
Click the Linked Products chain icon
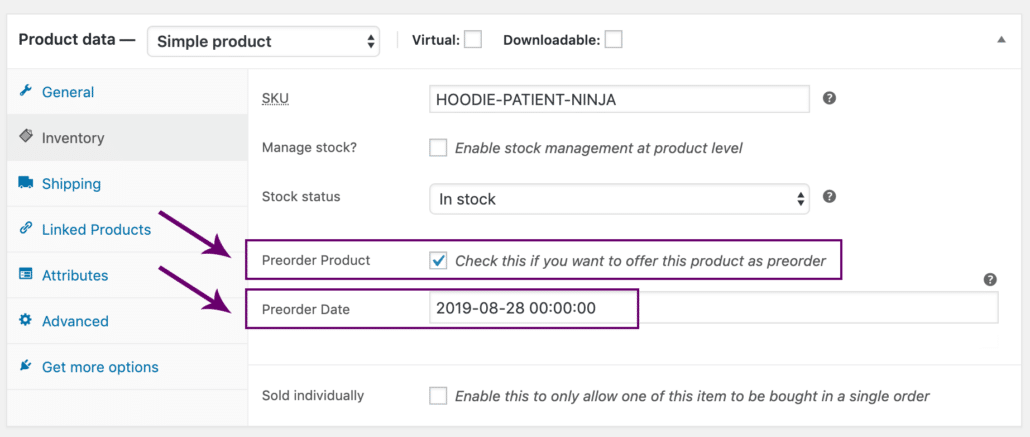click(26, 229)
